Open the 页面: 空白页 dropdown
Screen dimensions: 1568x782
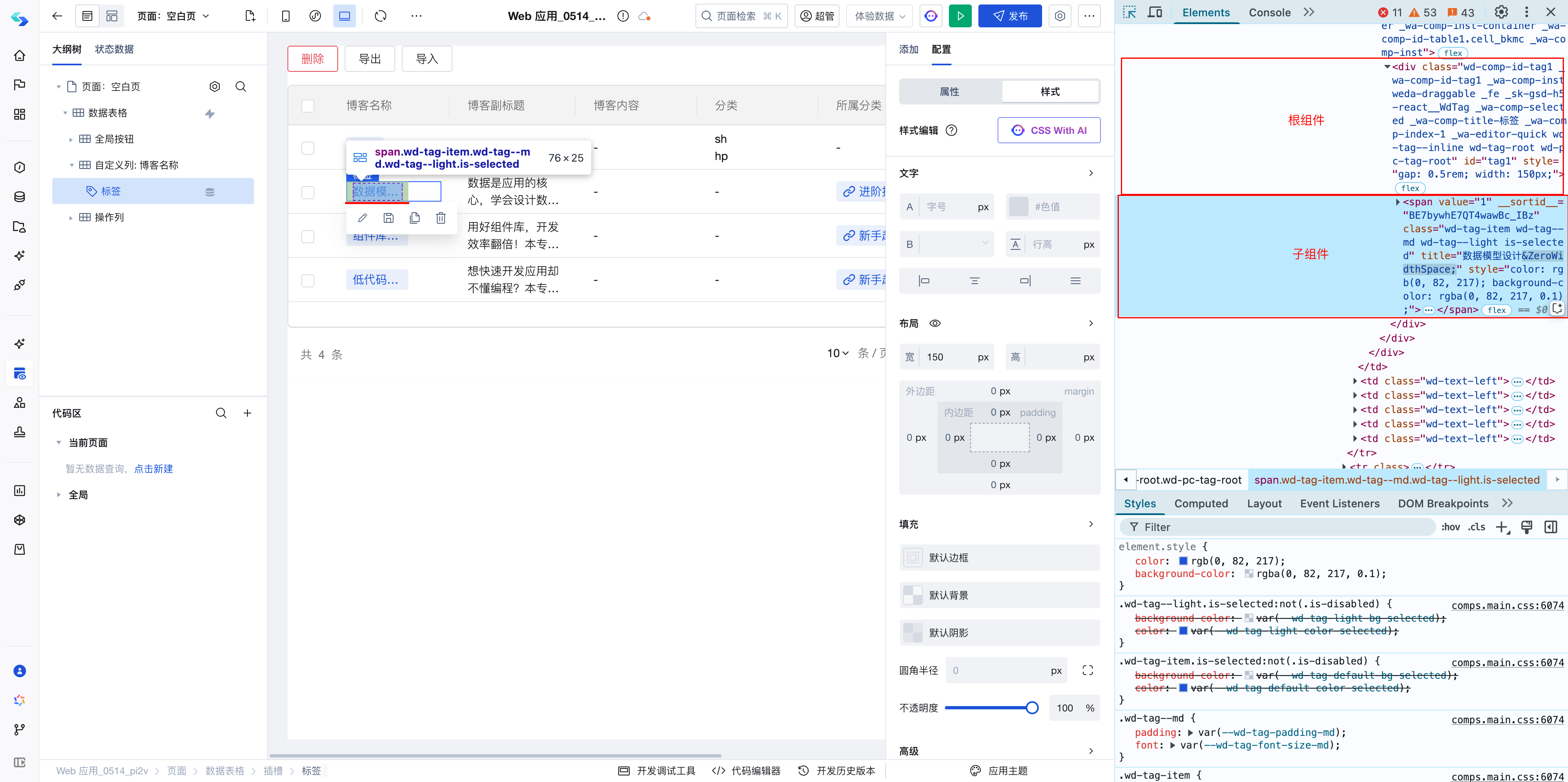coord(173,16)
